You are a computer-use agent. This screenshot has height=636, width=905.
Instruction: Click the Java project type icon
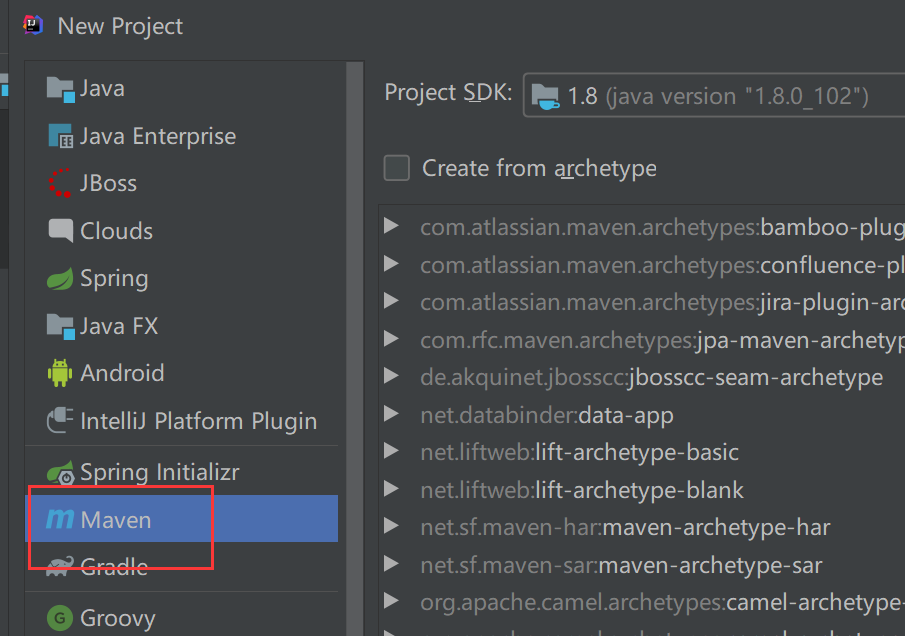pyautogui.click(x=61, y=89)
